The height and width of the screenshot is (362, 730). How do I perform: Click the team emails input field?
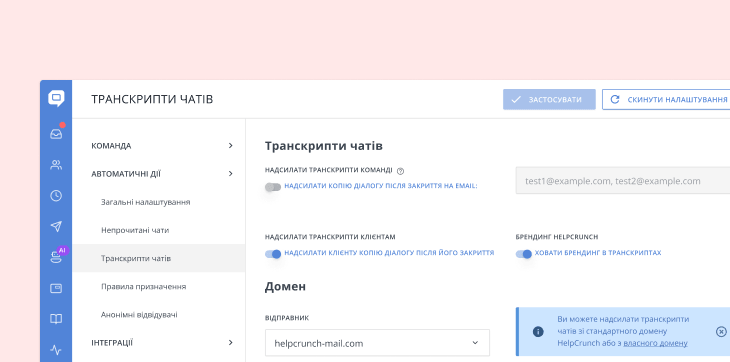[x=623, y=181]
